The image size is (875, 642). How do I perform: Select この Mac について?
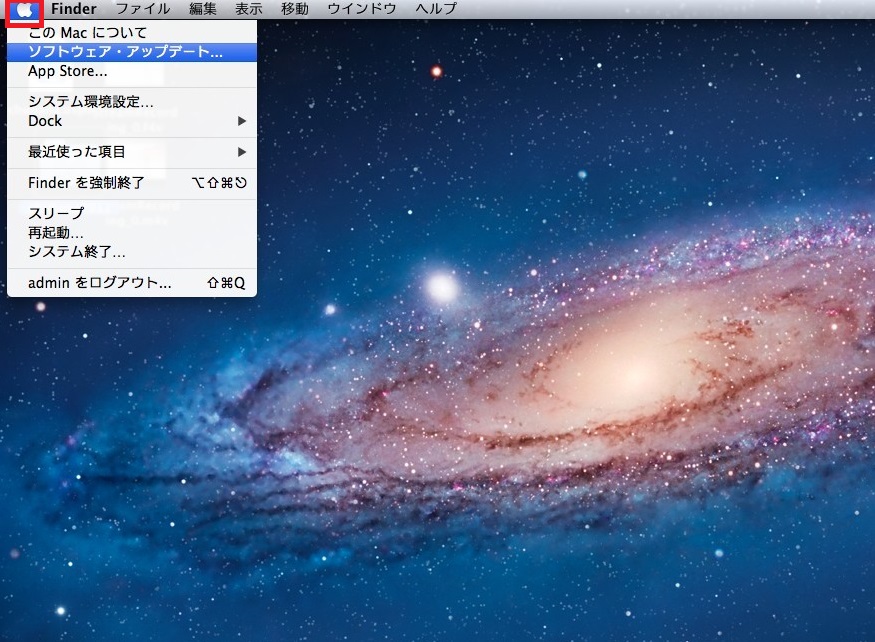pyautogui.click(x=87, y=33)
